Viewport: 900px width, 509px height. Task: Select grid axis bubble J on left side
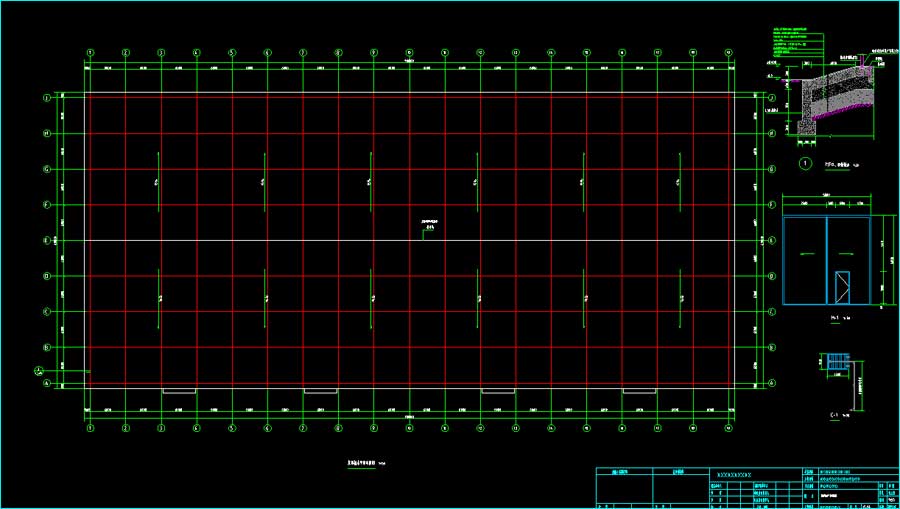click(47, 98)
